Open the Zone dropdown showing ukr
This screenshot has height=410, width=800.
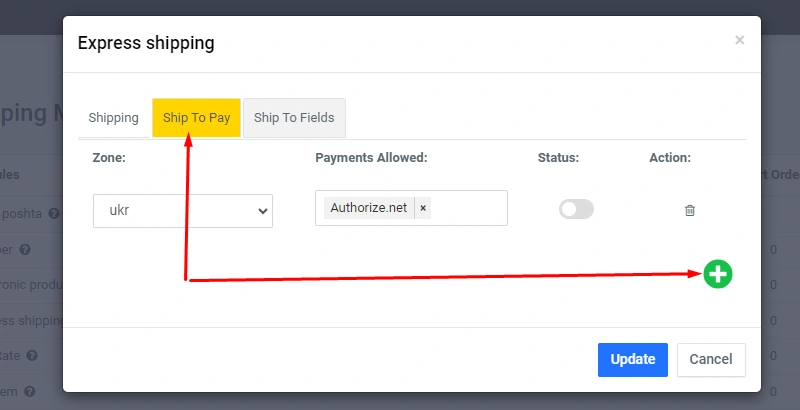[x=183, y=211]
